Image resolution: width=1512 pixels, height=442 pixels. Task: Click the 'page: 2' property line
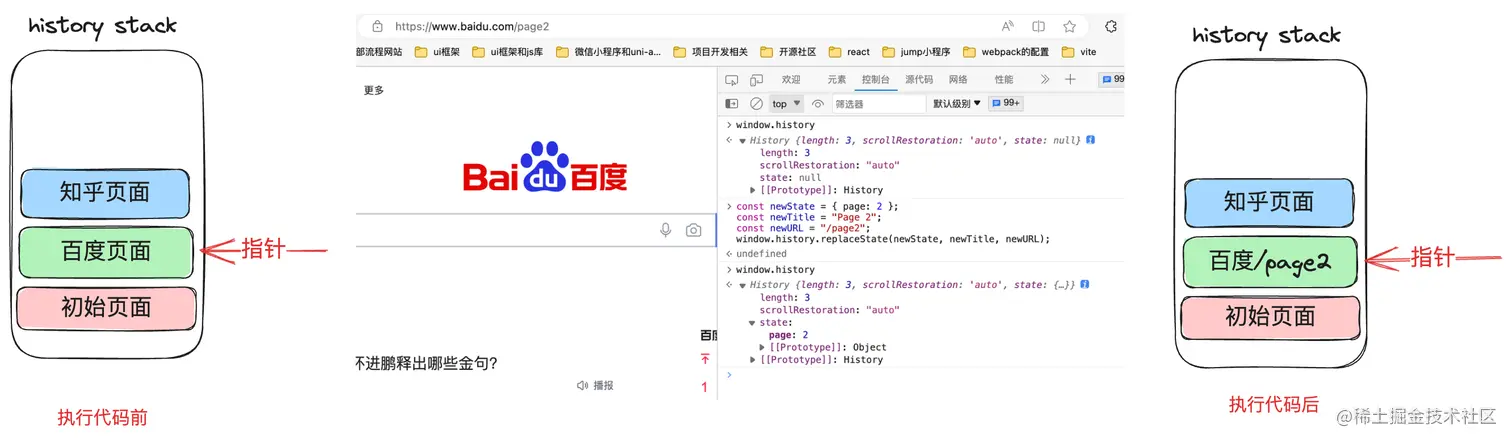click(788, 335)
